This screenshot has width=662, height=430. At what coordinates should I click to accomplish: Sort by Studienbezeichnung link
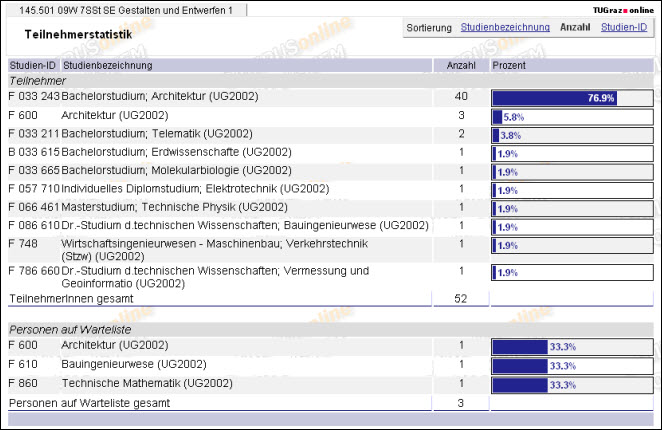click(505, 27)
